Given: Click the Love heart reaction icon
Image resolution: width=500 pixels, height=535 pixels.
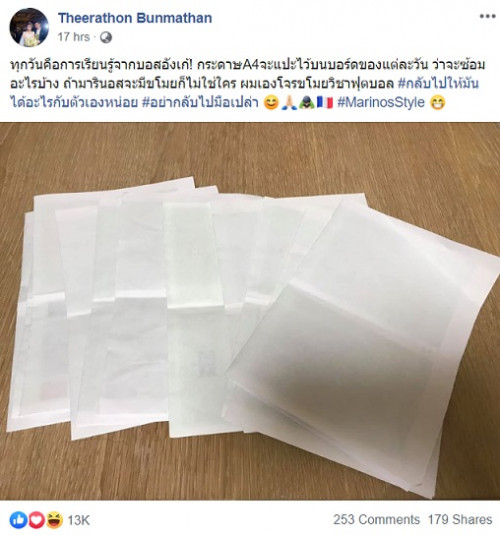Looking at the screenshot, I should 36,520.
